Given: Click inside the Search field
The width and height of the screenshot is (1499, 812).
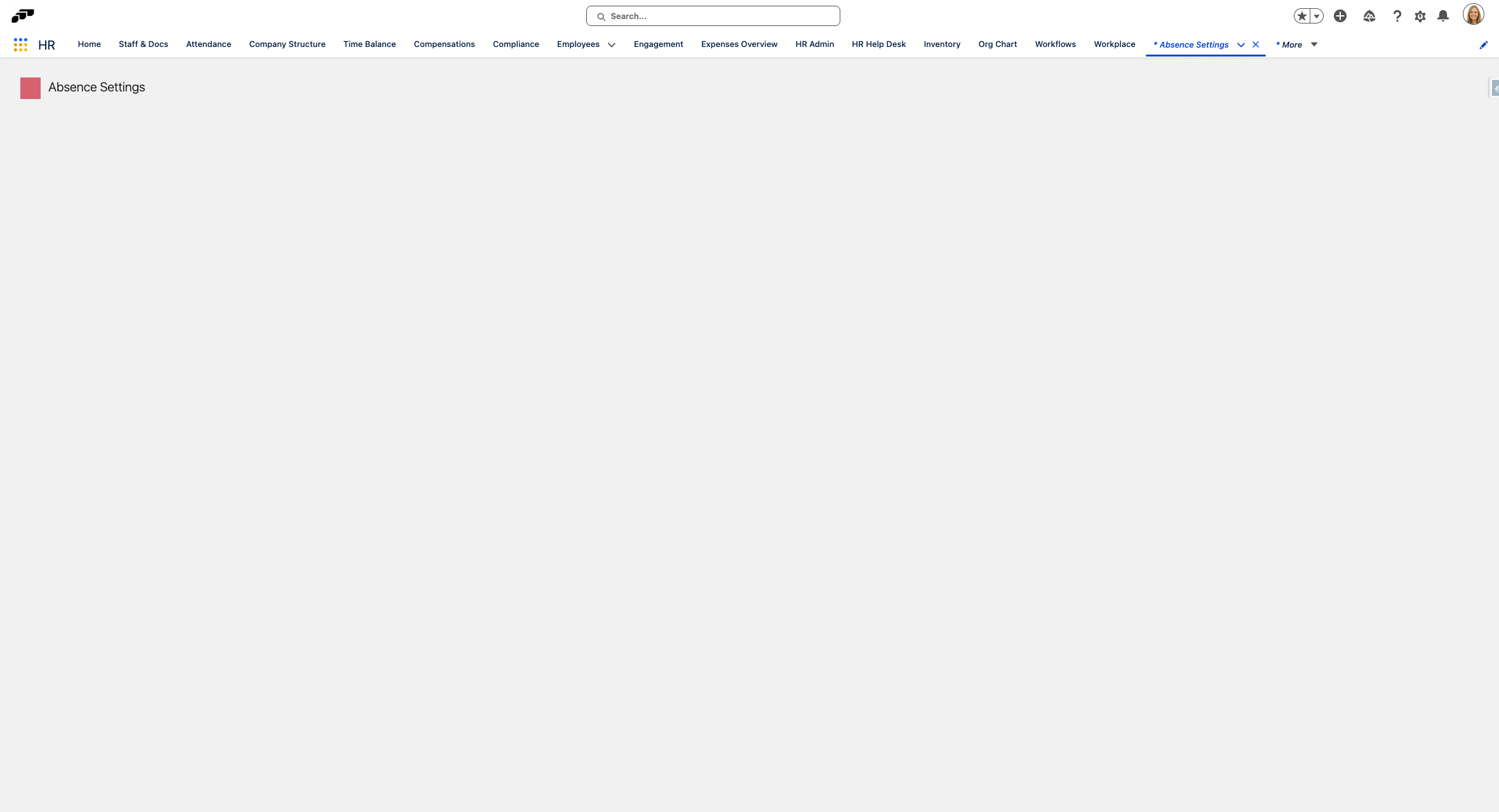Looking at the screenshot, I should coord(711,15).
